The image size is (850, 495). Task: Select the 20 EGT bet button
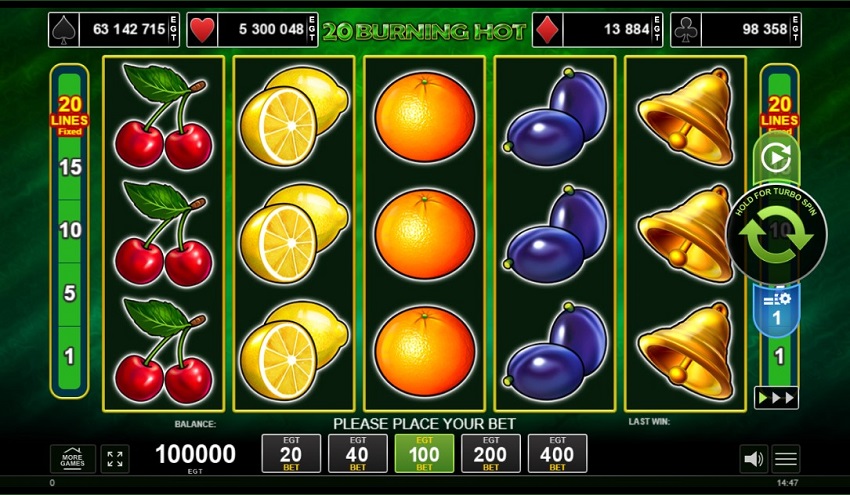pos(291,453)
